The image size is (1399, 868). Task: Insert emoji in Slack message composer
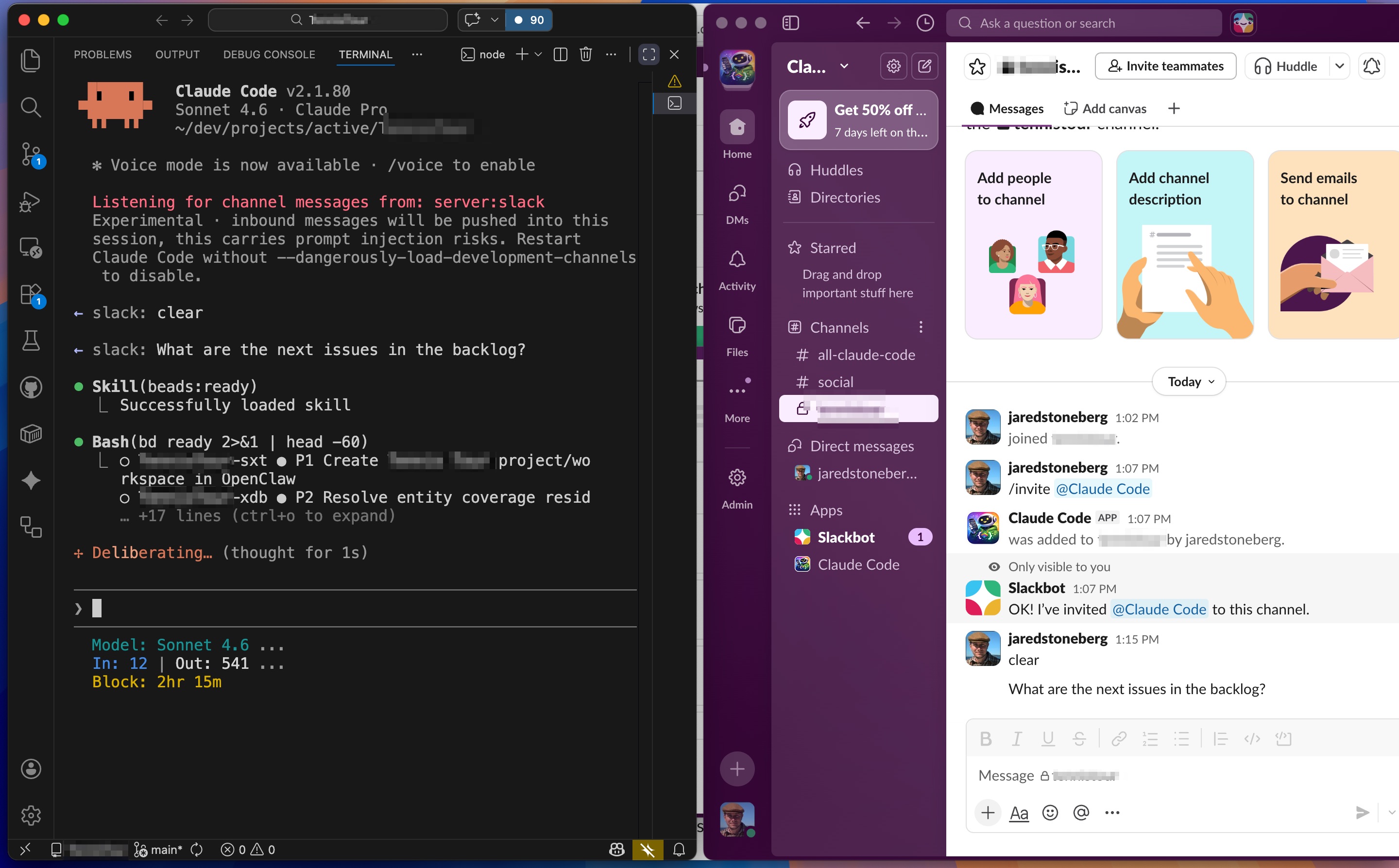pyautogui.click(x=1049, y=812)
